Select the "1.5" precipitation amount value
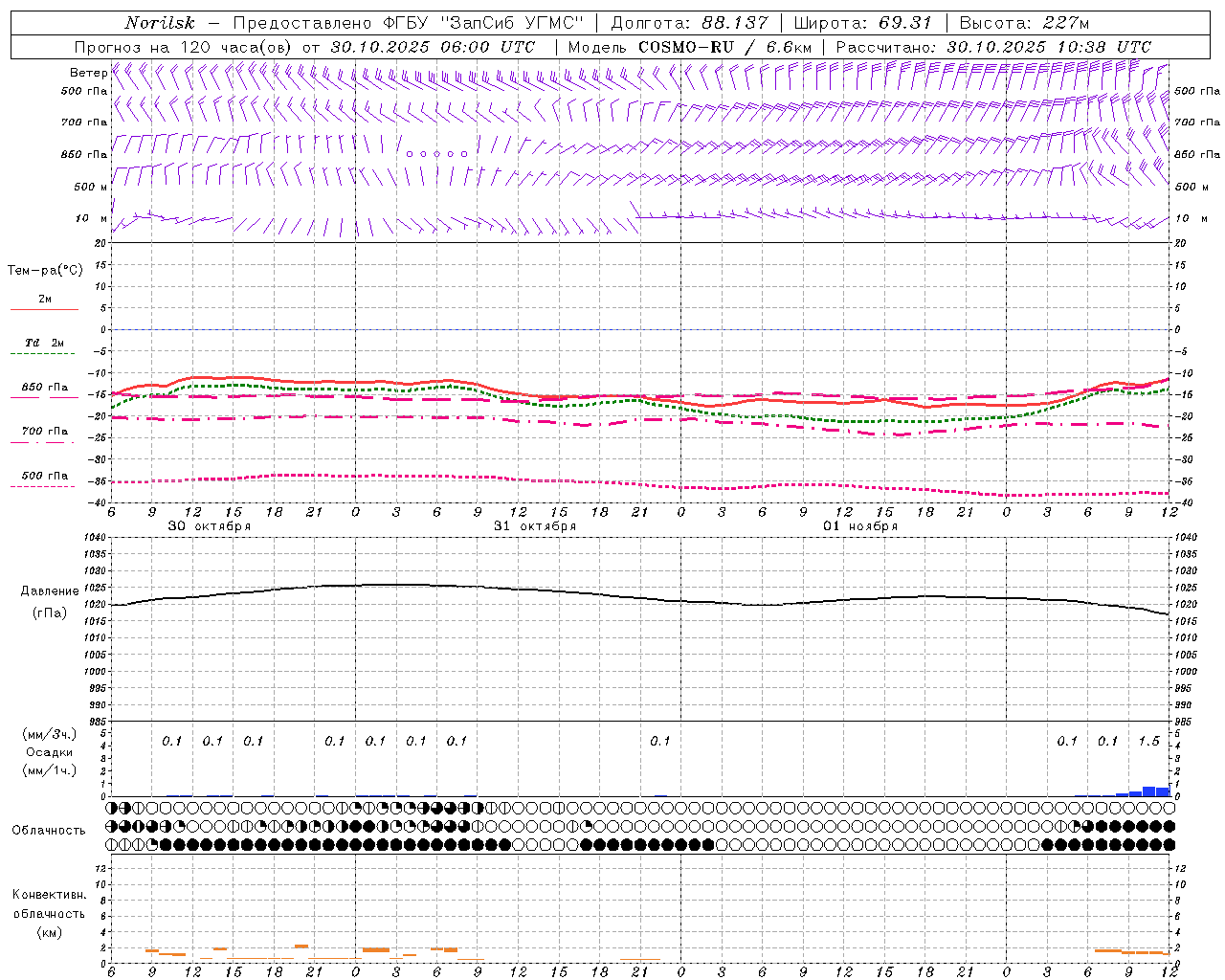Image resolution: width=1225 pixels, height=980 pixels. point(1148,742)
